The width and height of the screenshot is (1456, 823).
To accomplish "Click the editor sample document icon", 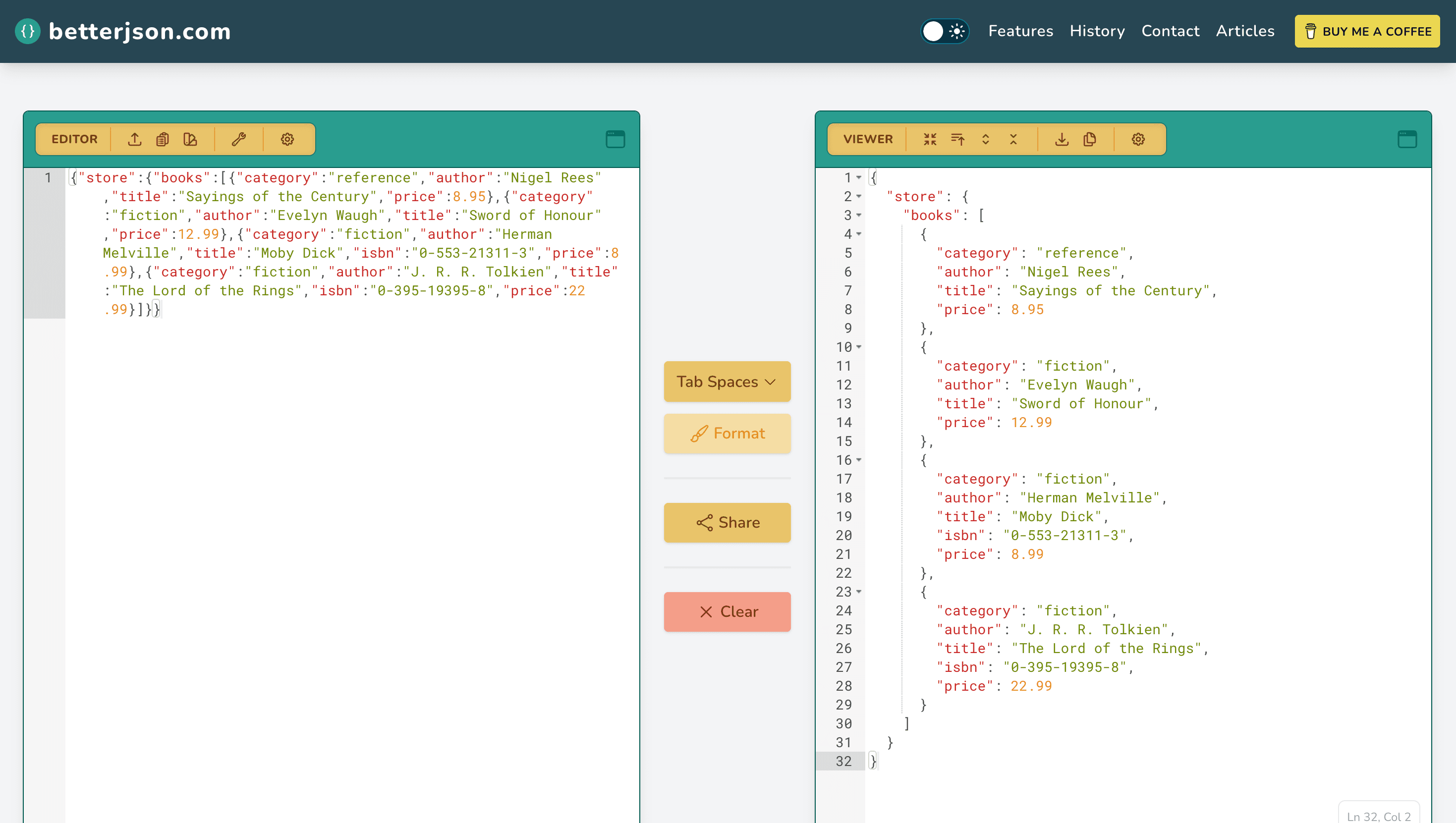I will coord(190,139).
